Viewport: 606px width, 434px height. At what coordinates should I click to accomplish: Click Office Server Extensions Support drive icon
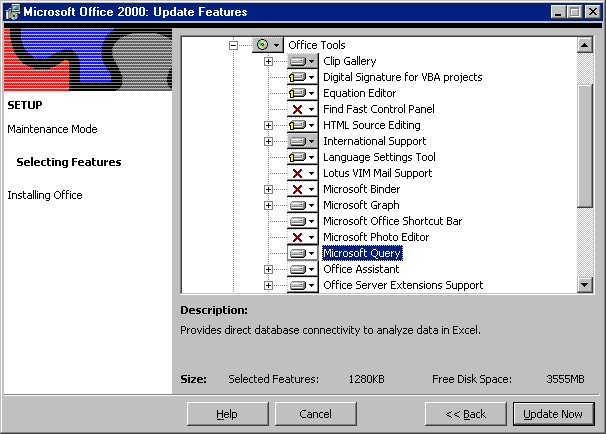303,285
